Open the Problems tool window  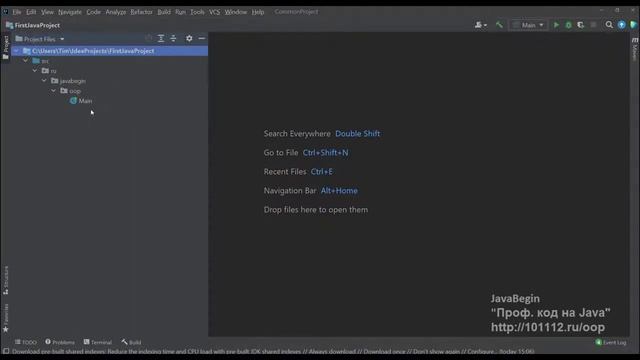pos(60,342)
